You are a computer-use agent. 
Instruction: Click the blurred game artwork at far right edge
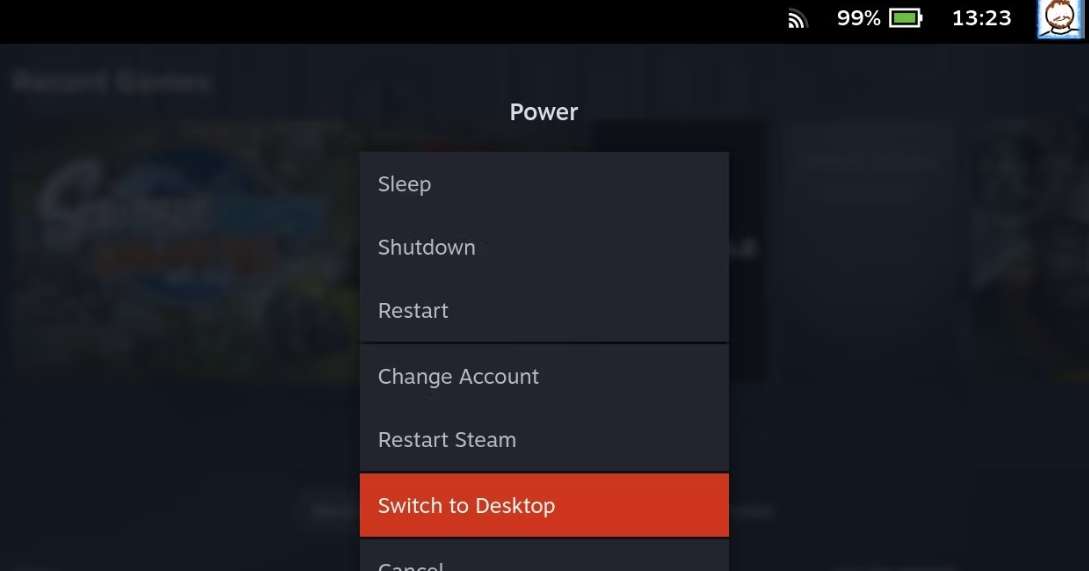[x=1029, y=250]
